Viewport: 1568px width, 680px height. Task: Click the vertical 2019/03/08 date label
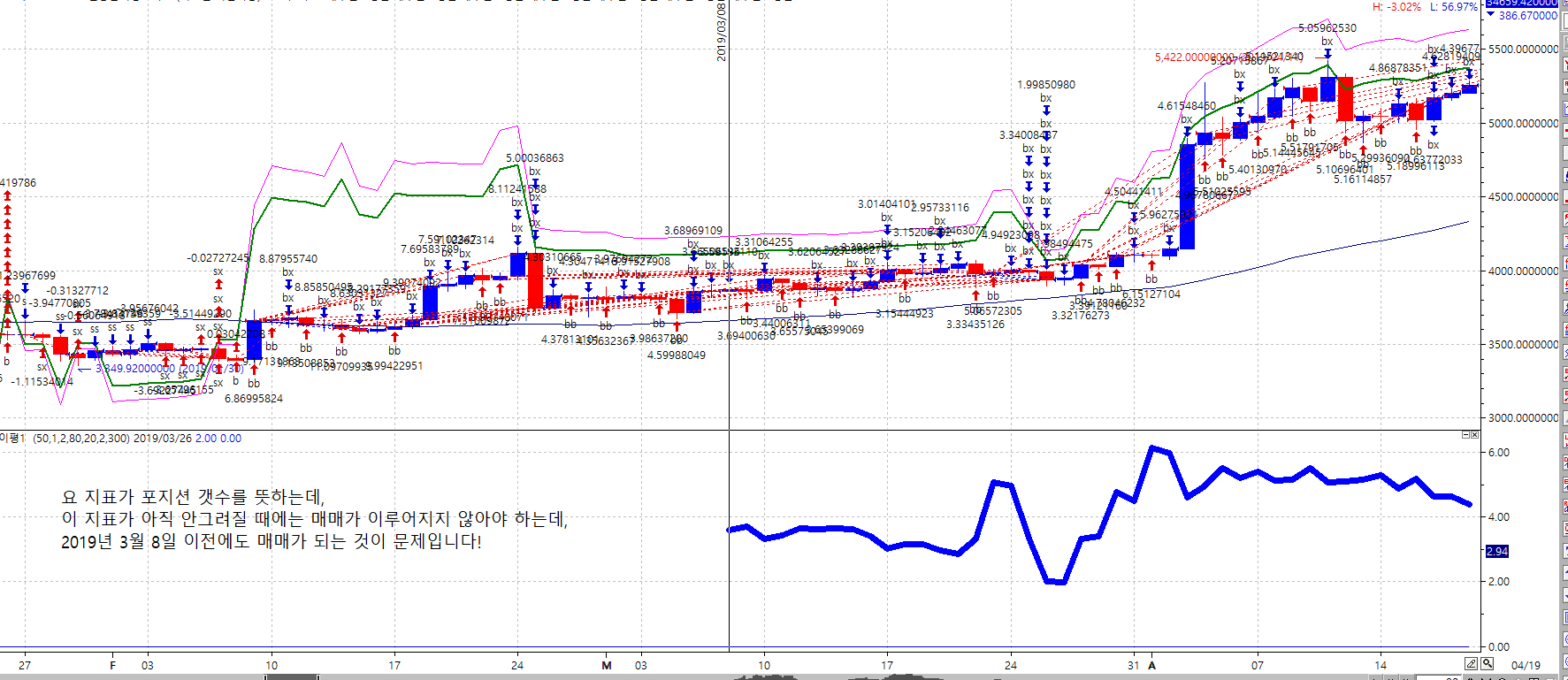(721, 31)
